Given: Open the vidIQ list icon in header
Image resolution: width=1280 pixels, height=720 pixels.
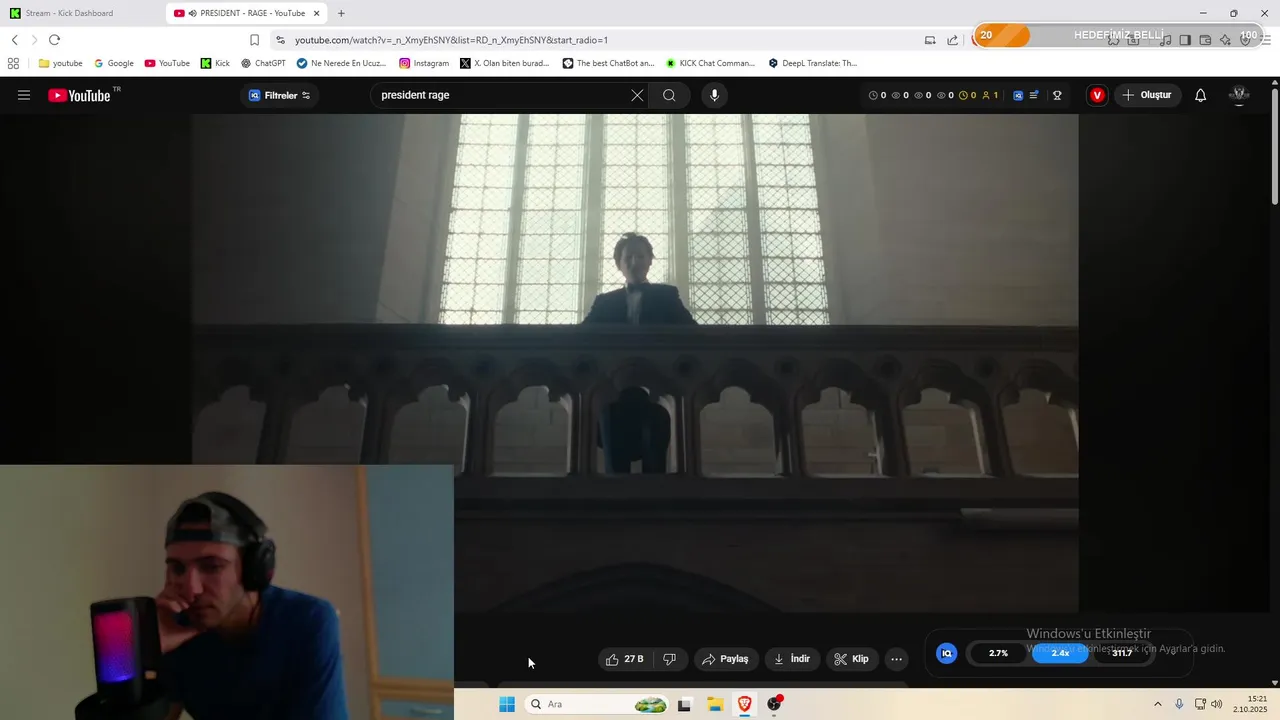Looking at the screenshot, I should coord(1034,95).
